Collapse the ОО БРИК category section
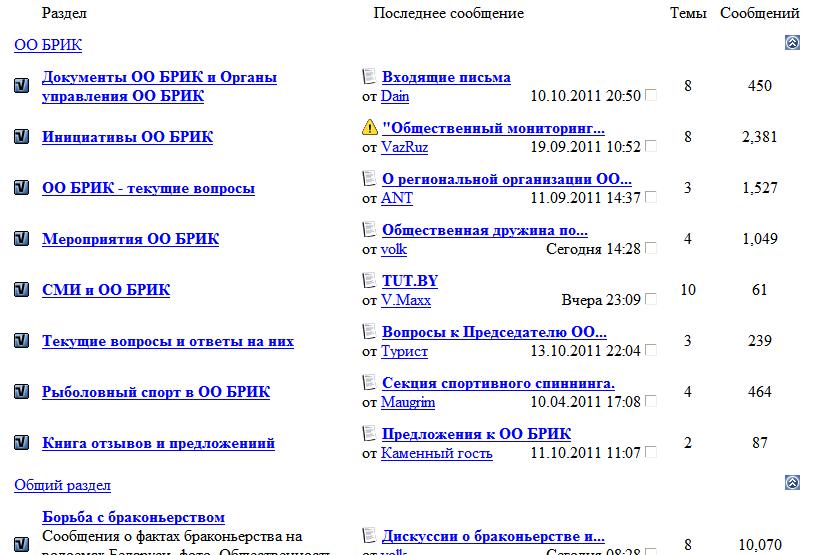The height and width of the screenshot is (555, 819). coord(792,43)
